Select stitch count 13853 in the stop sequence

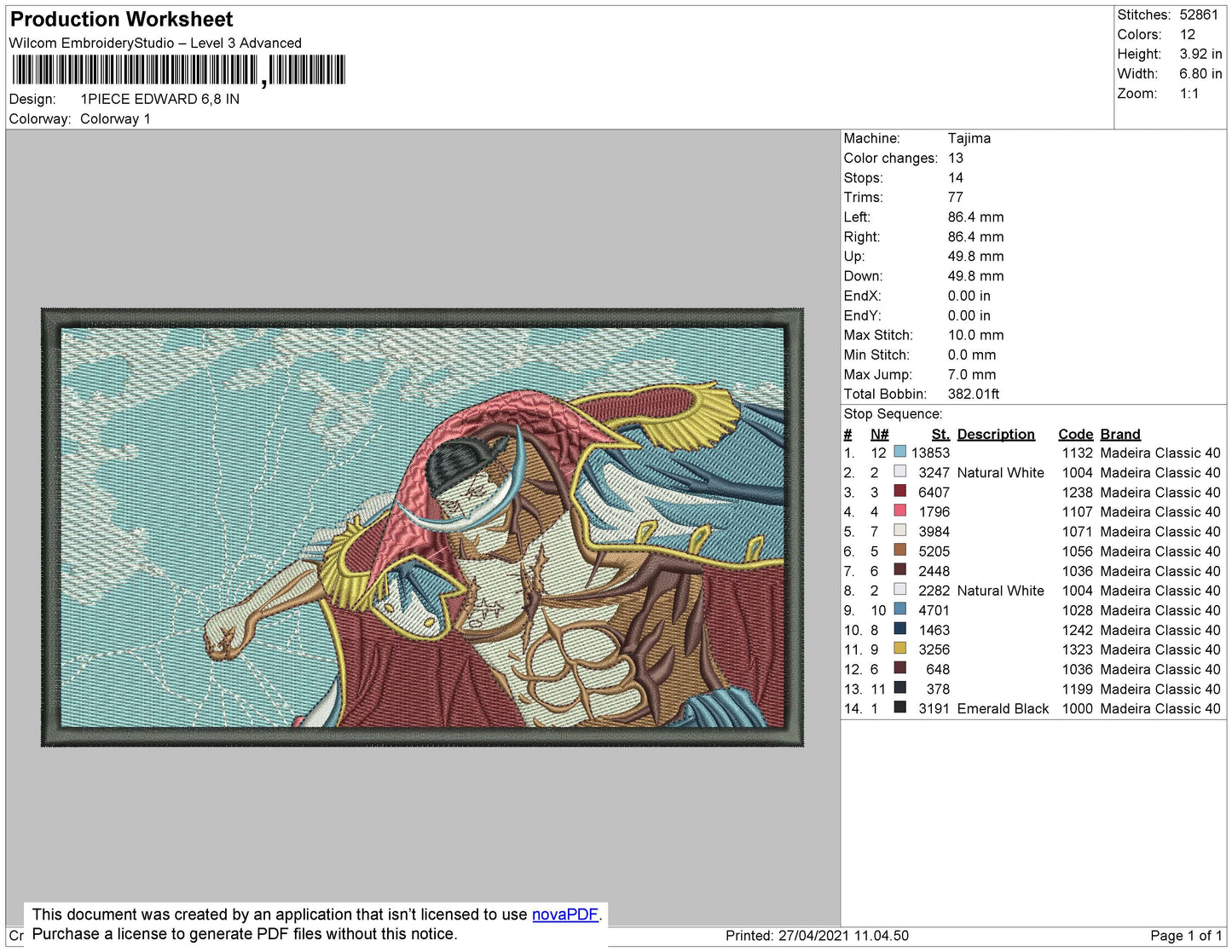[x=930, y=453]
